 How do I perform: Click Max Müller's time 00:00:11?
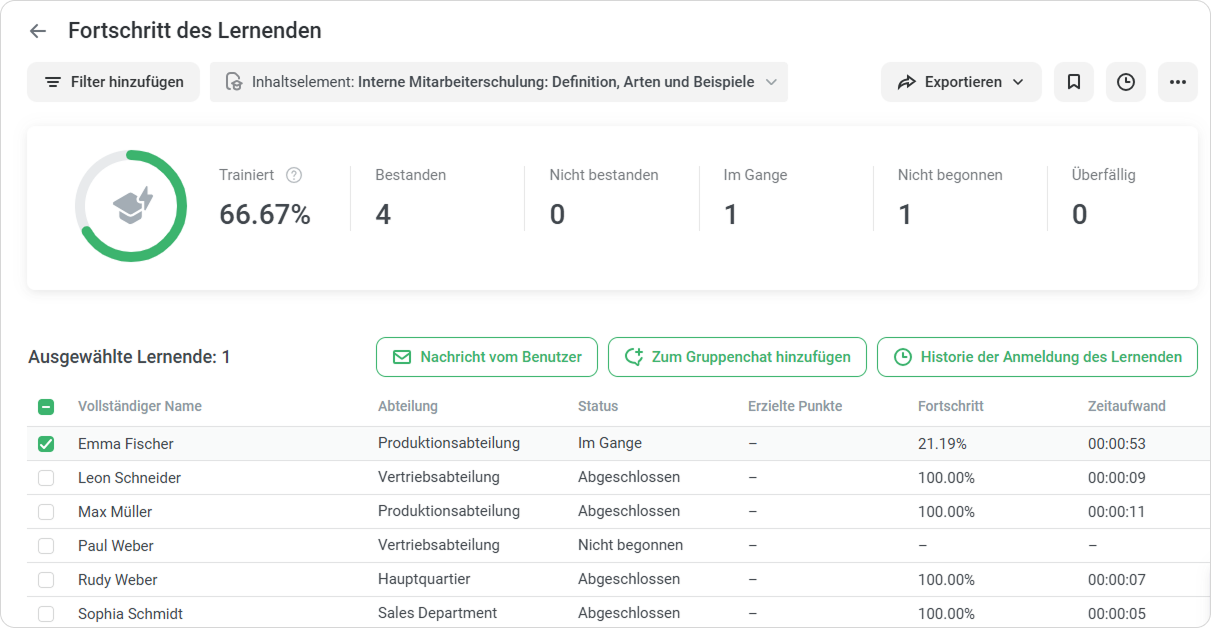(1117, 511)
